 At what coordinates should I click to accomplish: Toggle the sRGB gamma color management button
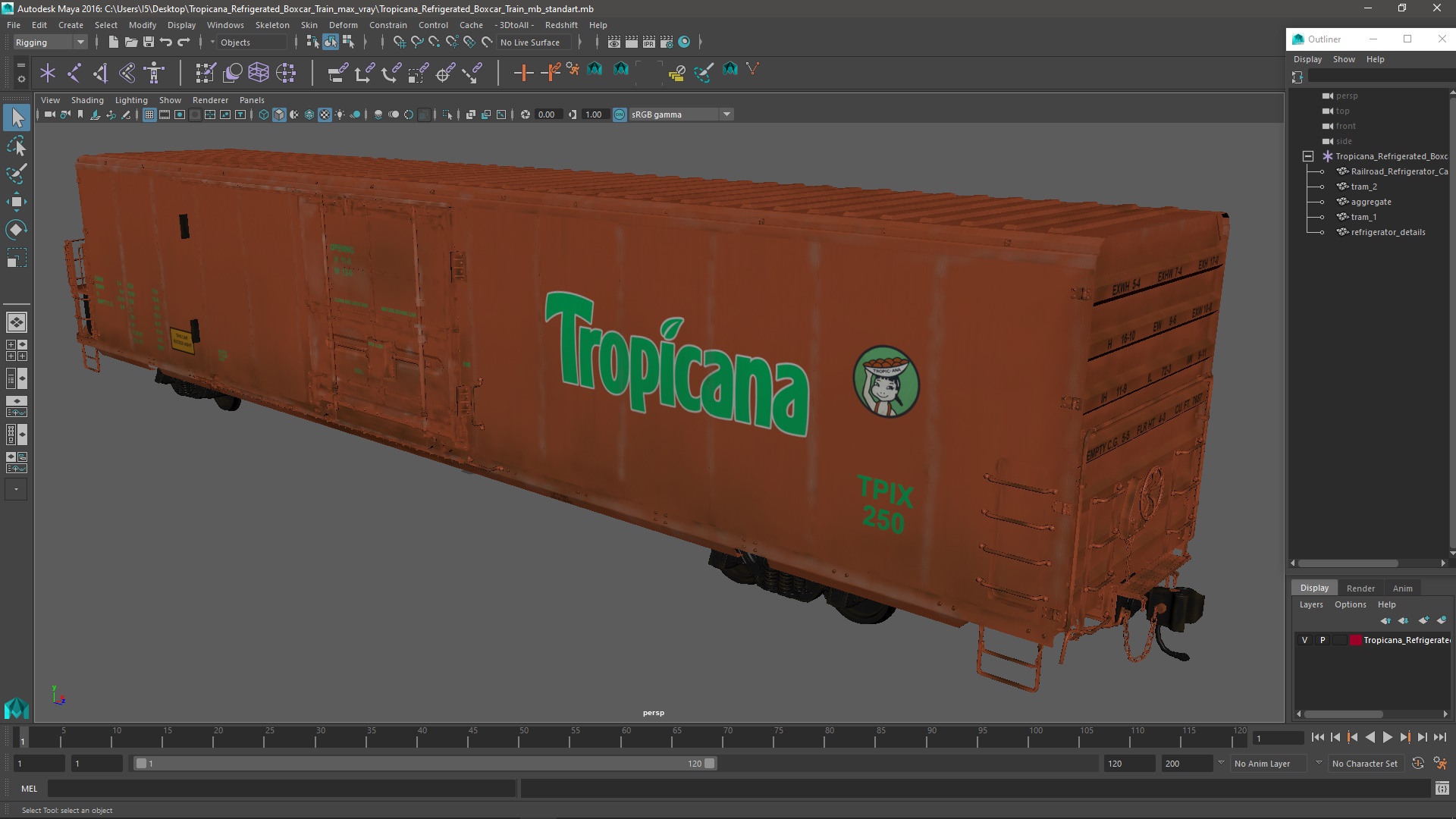point(620,115)
